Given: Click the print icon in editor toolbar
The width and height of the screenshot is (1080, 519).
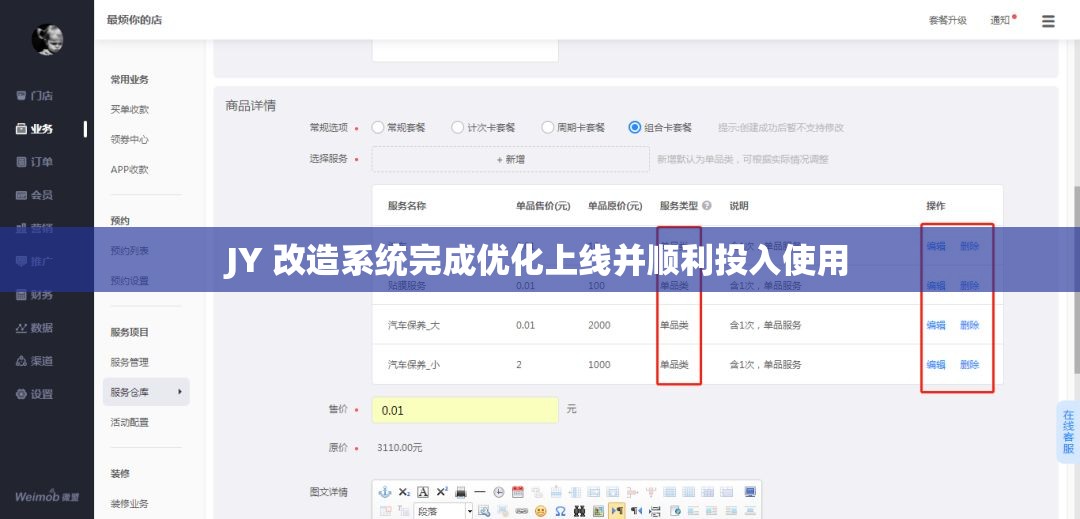Looking at the screenshot, I should click(461, 491).
